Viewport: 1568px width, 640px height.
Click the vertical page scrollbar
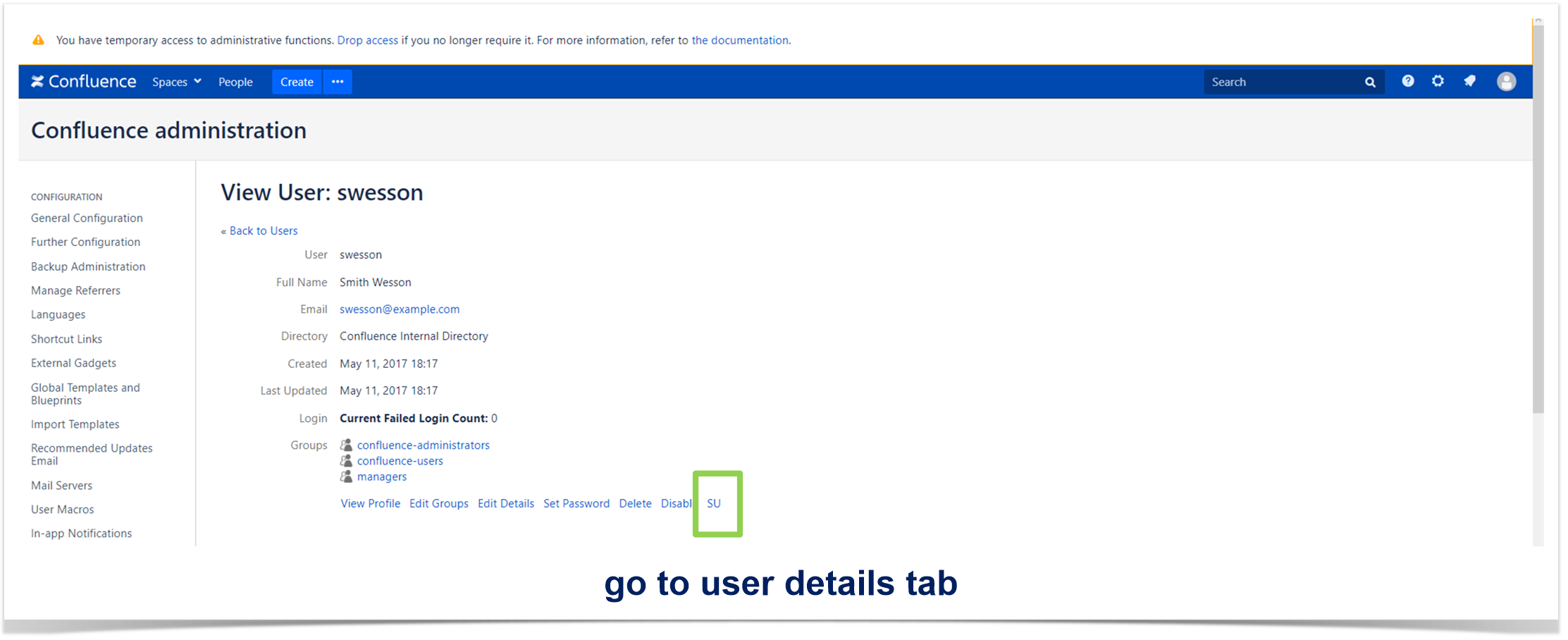pyautogui.click(x=1538, y=219)
